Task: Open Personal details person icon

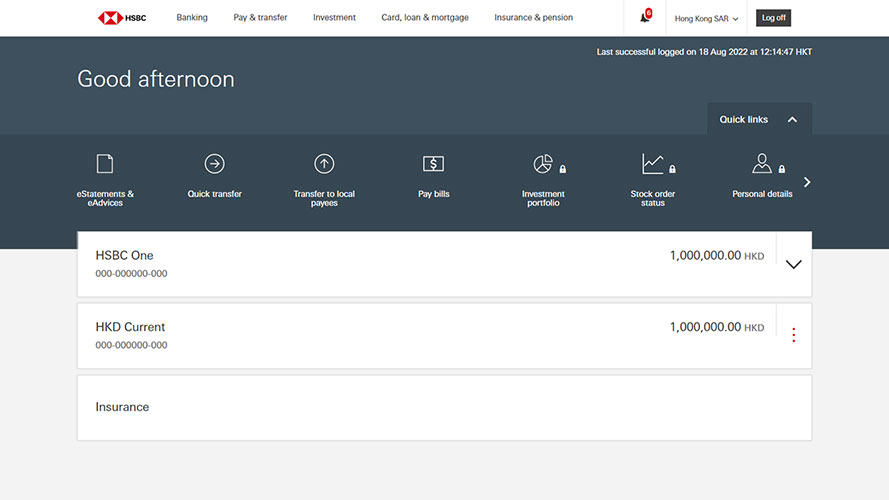Action: tap(762, 163)
